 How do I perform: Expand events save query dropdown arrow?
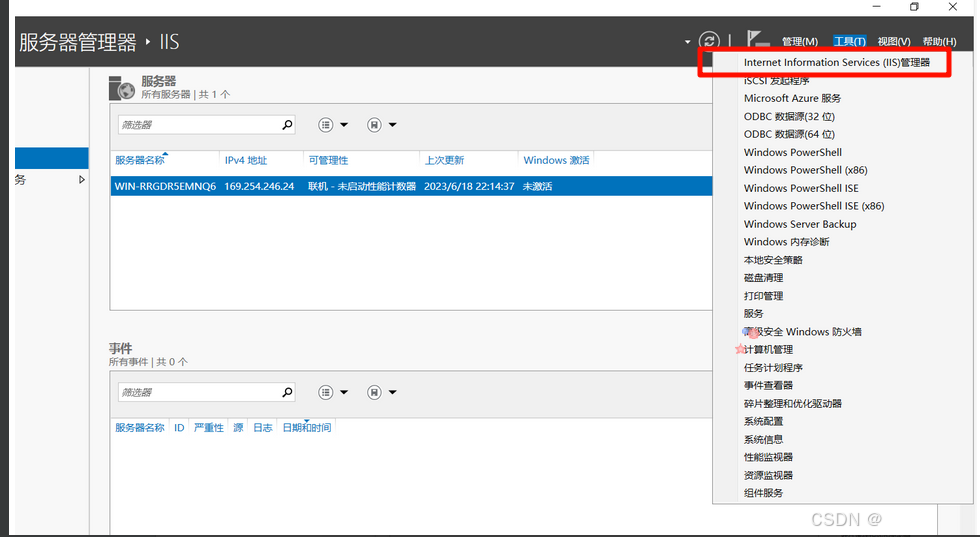[x=392, y=392]
